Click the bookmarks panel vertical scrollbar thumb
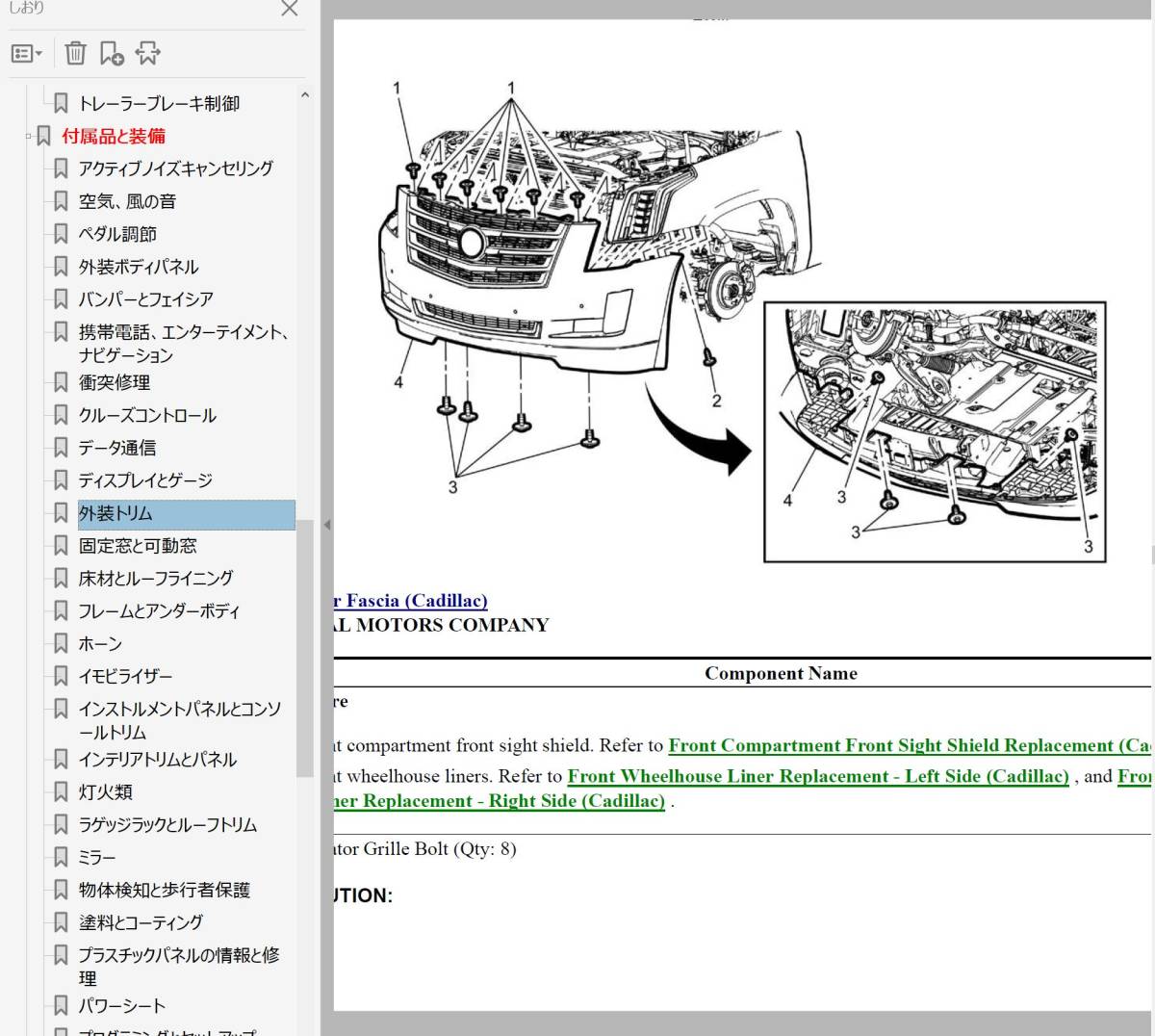 pos(305,647)
